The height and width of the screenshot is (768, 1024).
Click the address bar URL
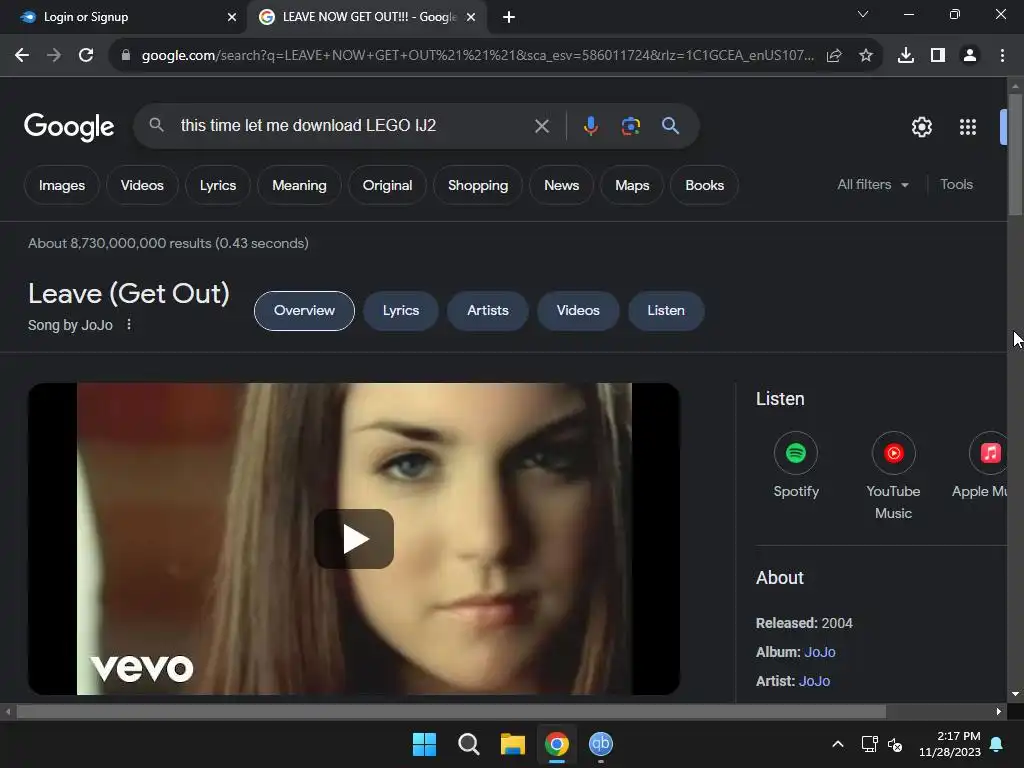[477, 56]
